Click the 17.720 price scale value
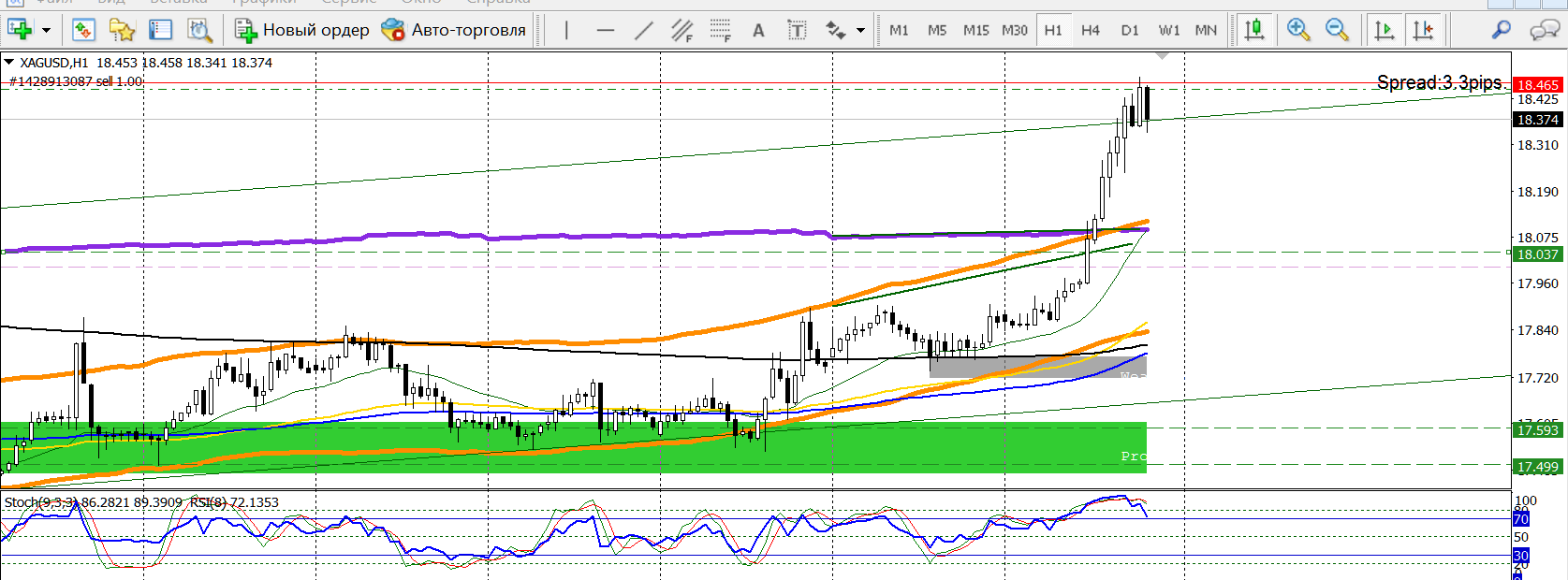Screen dimensions: 1568x580 click(x=1537, y=378)
